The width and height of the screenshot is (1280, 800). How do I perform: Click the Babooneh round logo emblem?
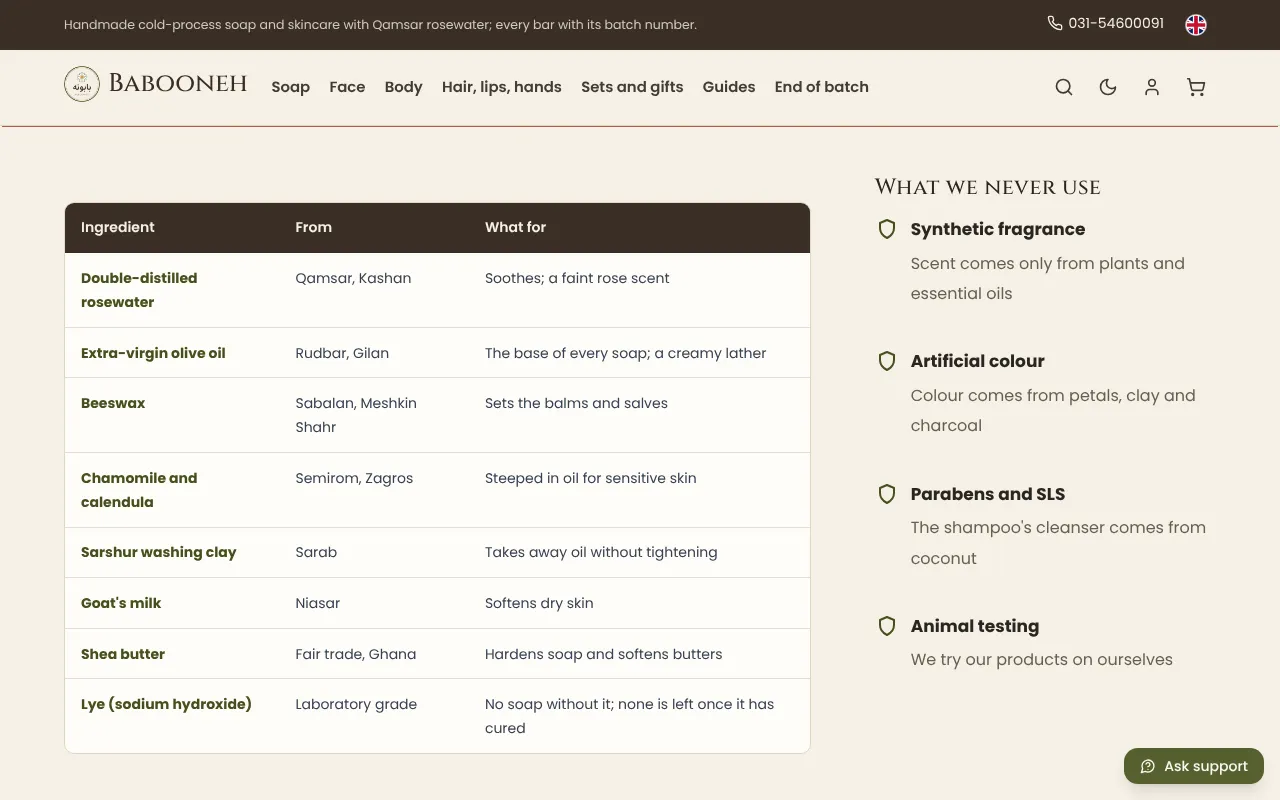tap(82, 84)
